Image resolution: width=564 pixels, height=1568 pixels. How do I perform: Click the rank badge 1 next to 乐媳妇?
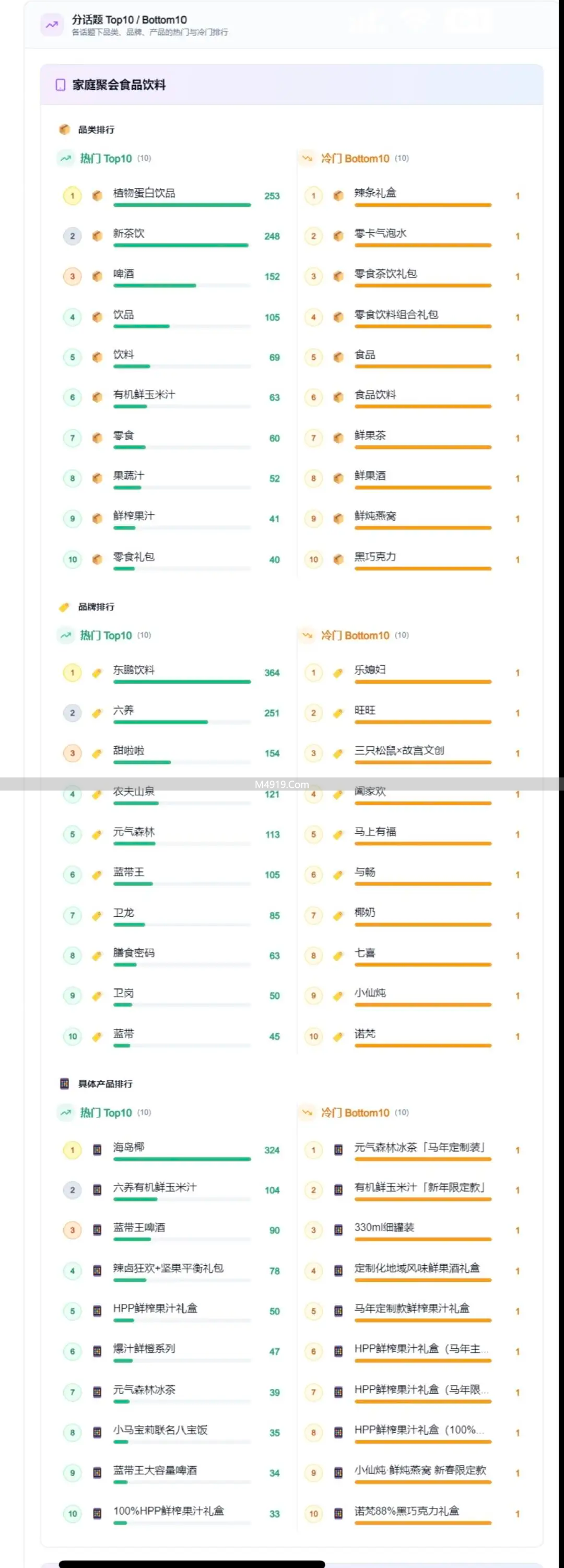click(x=314, y=672)
